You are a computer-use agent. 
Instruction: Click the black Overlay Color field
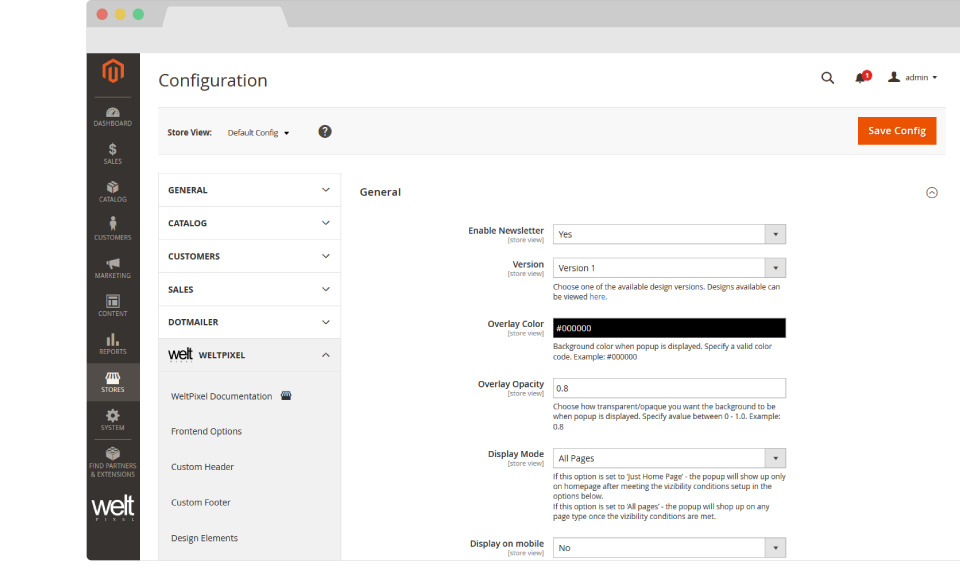pyautogui.click(x=669, y=328)
